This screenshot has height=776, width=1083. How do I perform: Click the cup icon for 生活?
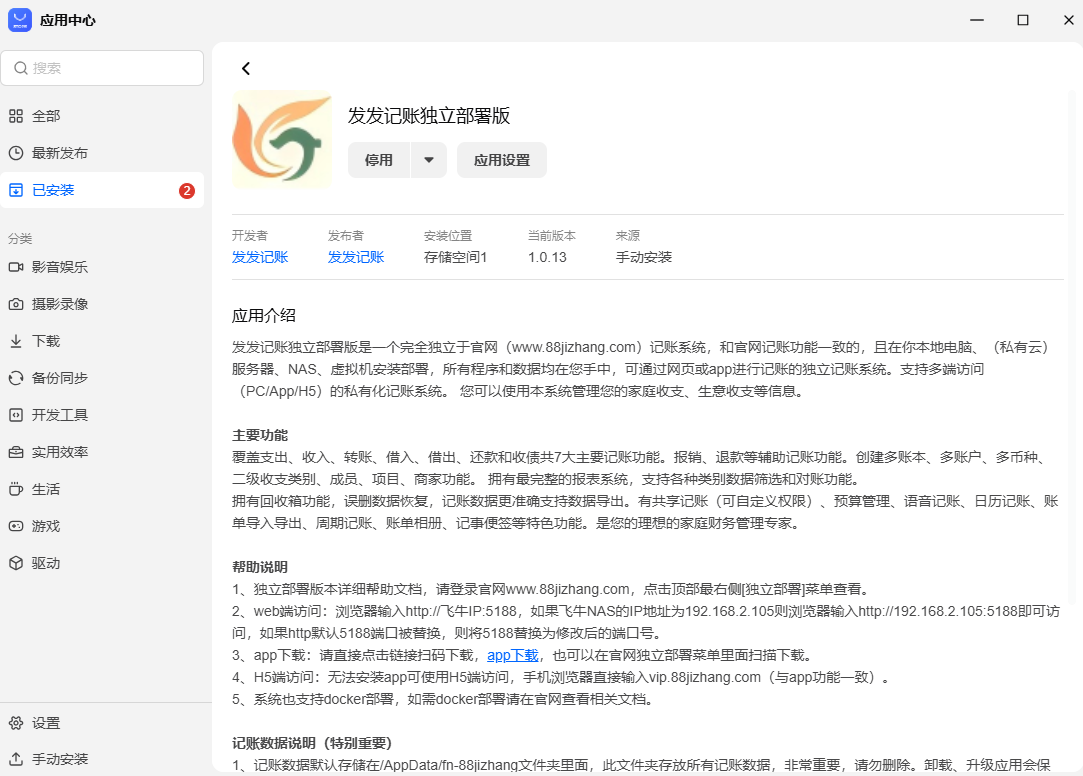16,489
